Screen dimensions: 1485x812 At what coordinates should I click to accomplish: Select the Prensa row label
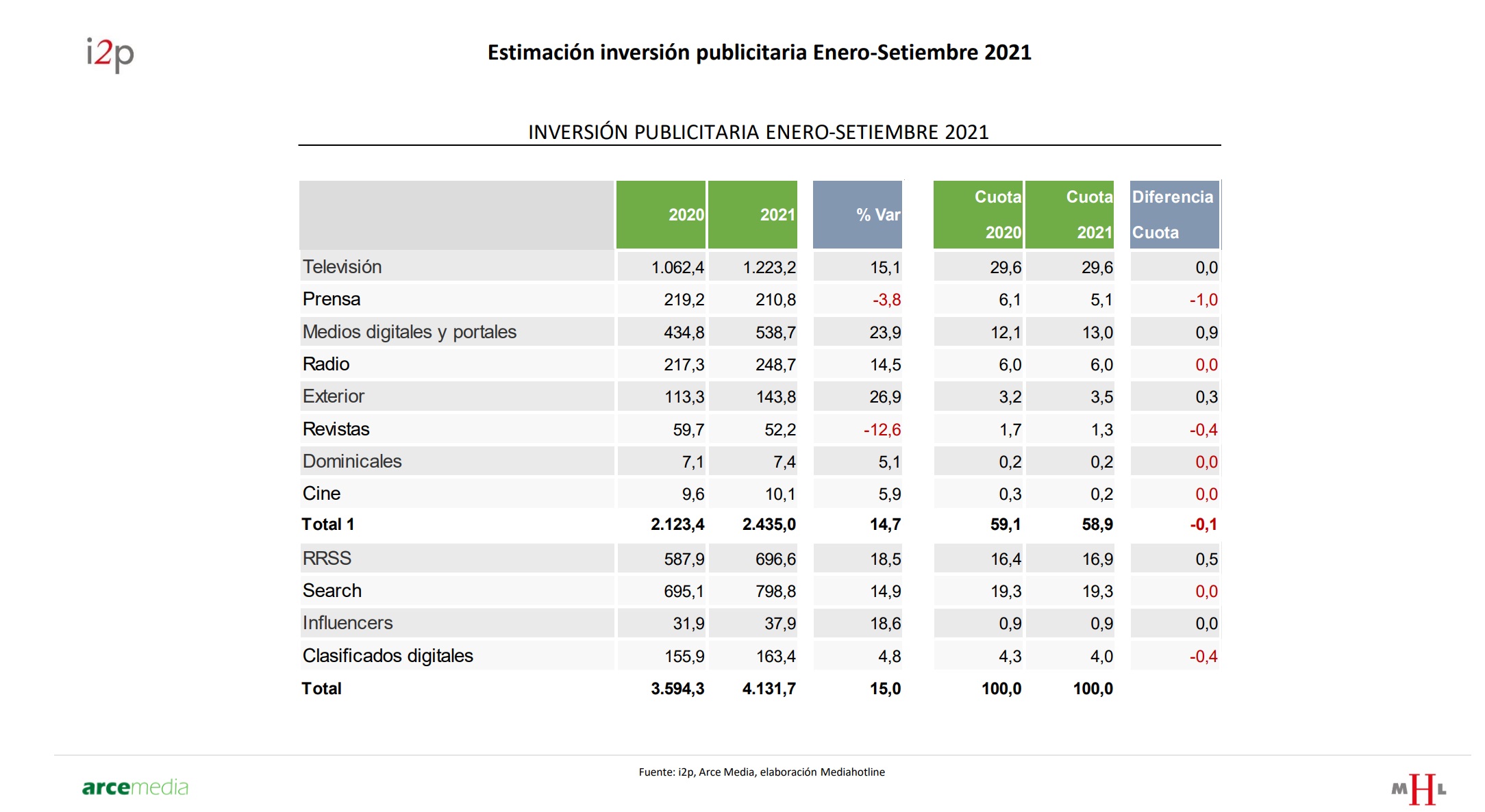click(332, 299)
